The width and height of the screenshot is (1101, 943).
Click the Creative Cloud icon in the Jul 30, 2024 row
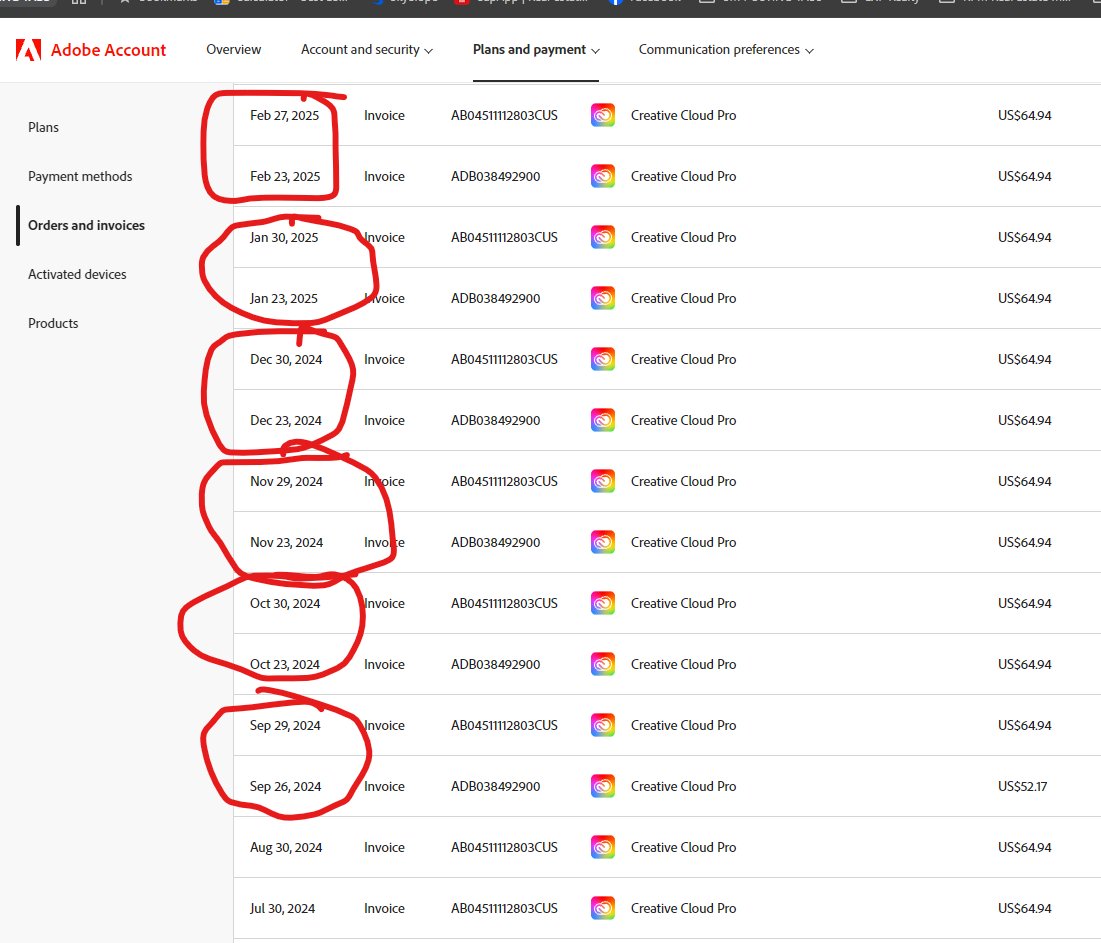click(603, 909)
